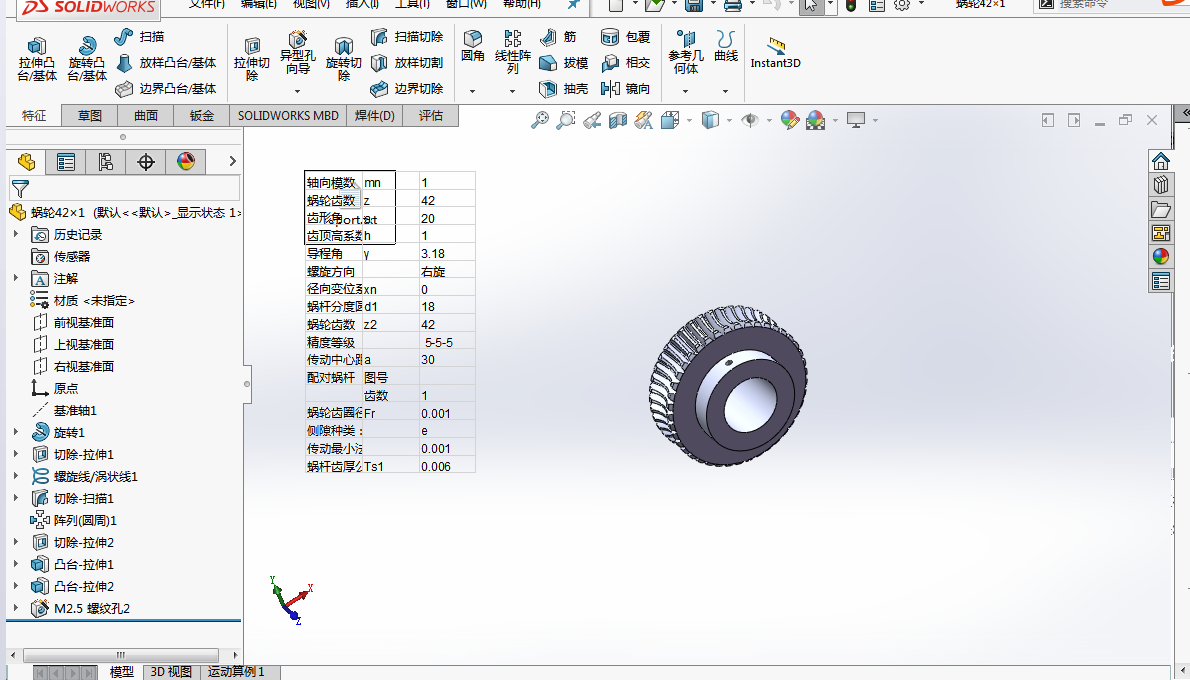Expand the M2.5 螺纹孔2 feature node
1190x680 pixels.
[16, 608]
